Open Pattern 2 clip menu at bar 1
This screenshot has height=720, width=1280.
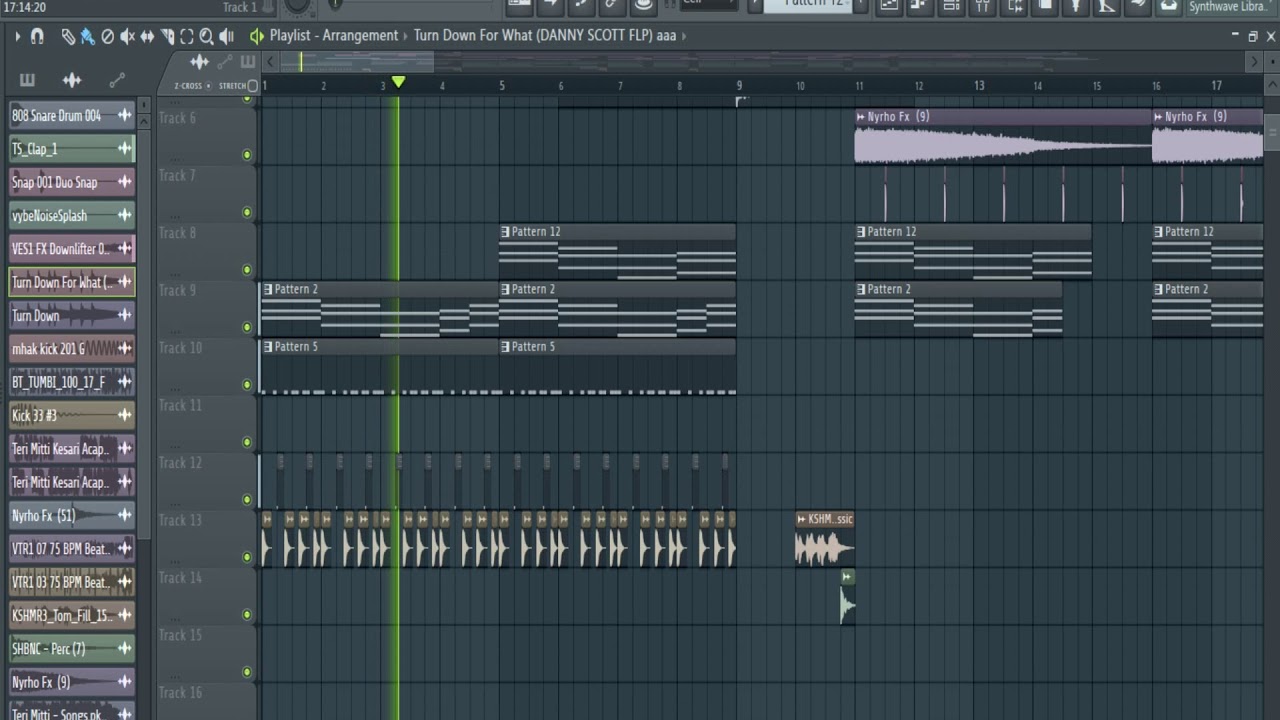click(267, 290)
